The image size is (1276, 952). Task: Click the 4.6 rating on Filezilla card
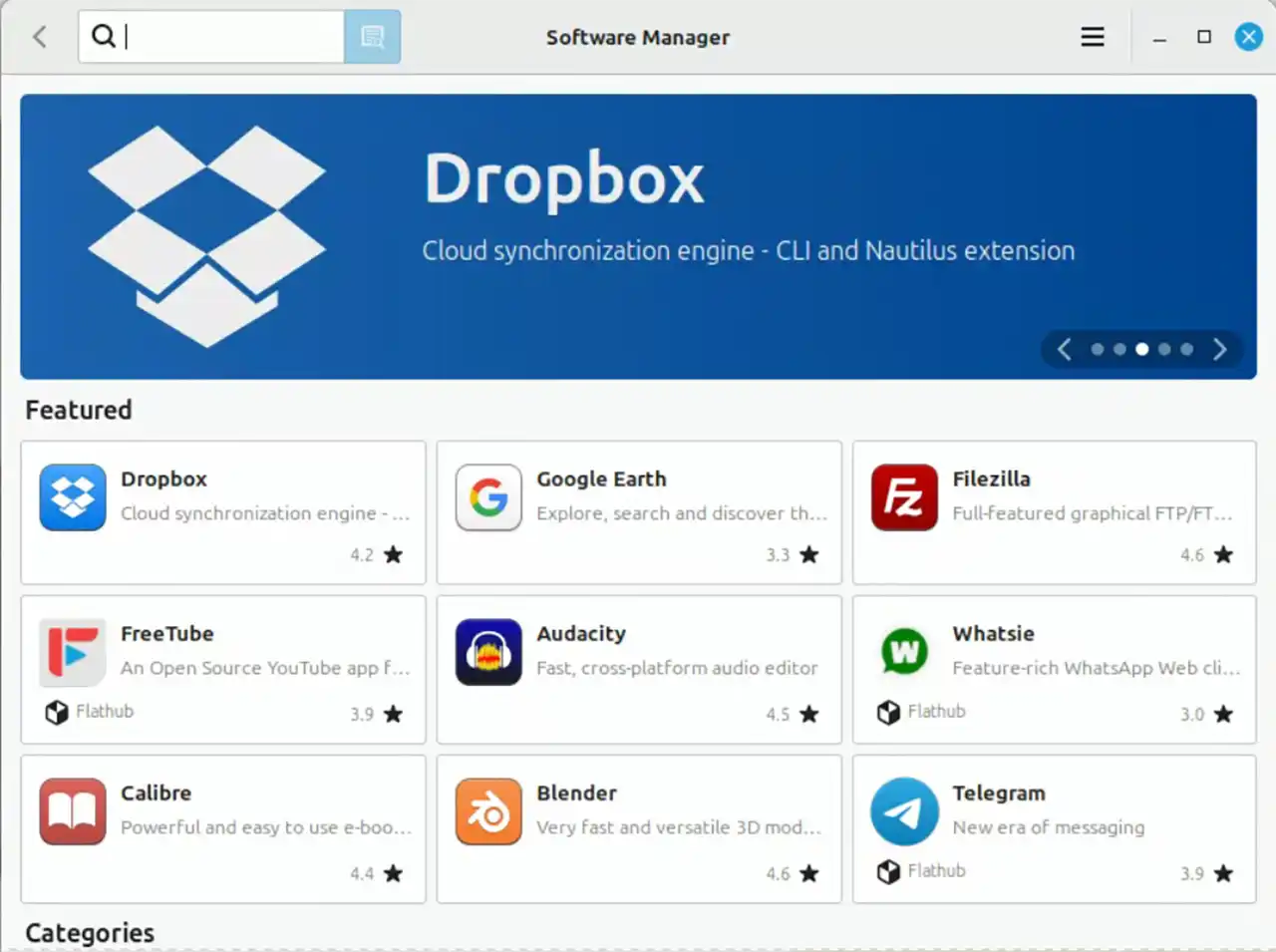(1192, 555)
